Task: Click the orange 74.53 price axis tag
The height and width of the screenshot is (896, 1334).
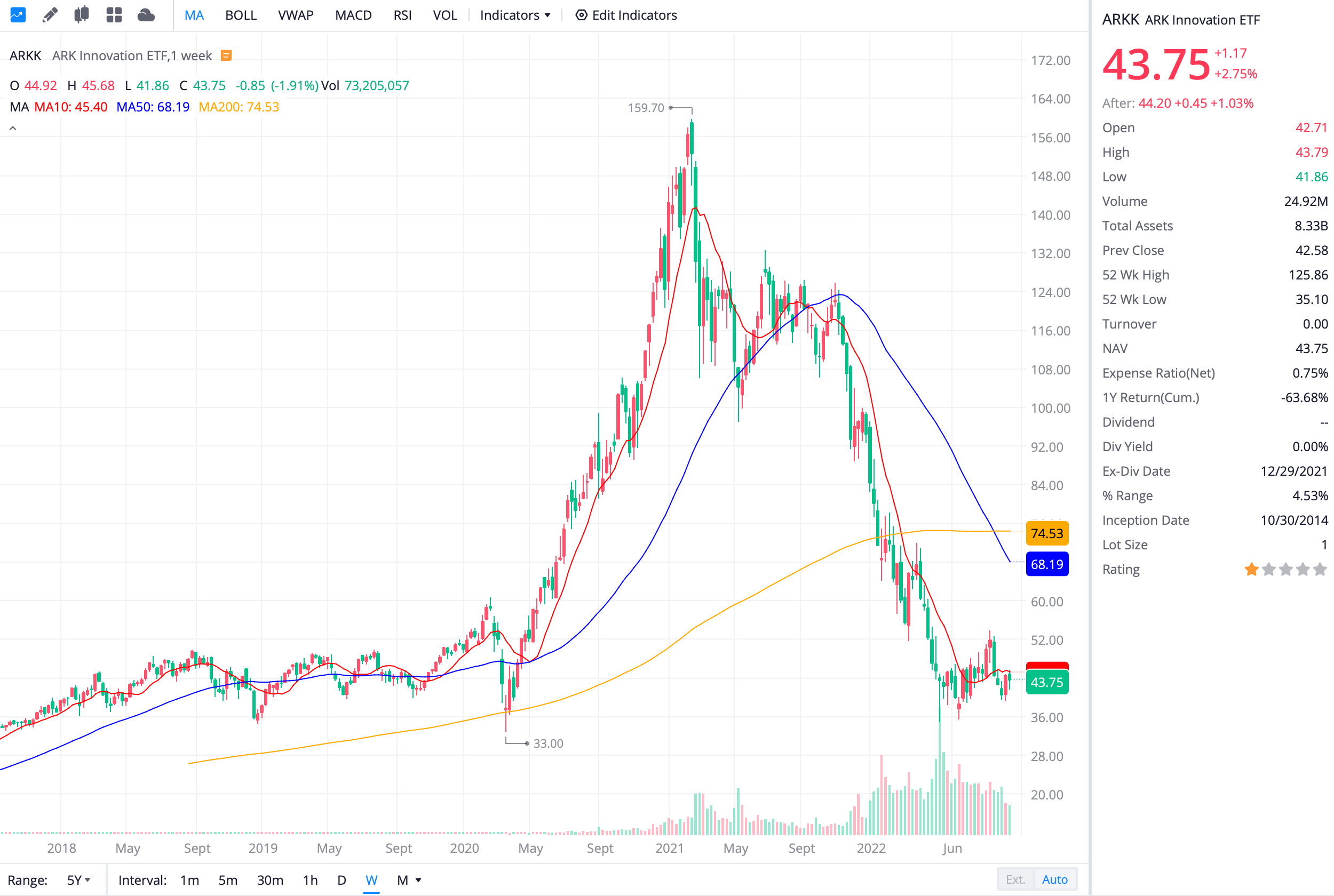Action: point(1046,533)
